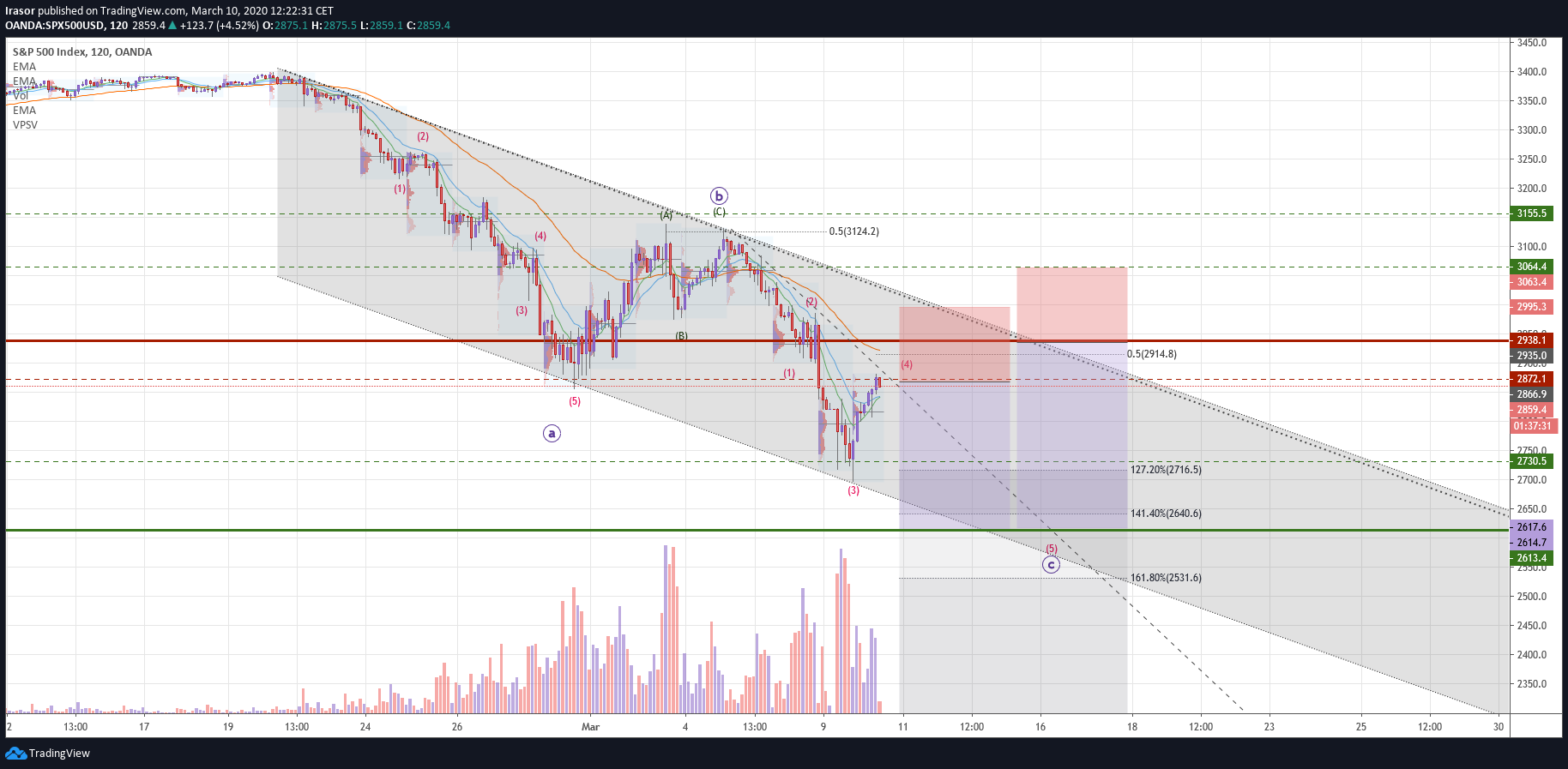Click the open value O:2875.1
This screenshot has height=769, width=1568.
click(285, 26)
